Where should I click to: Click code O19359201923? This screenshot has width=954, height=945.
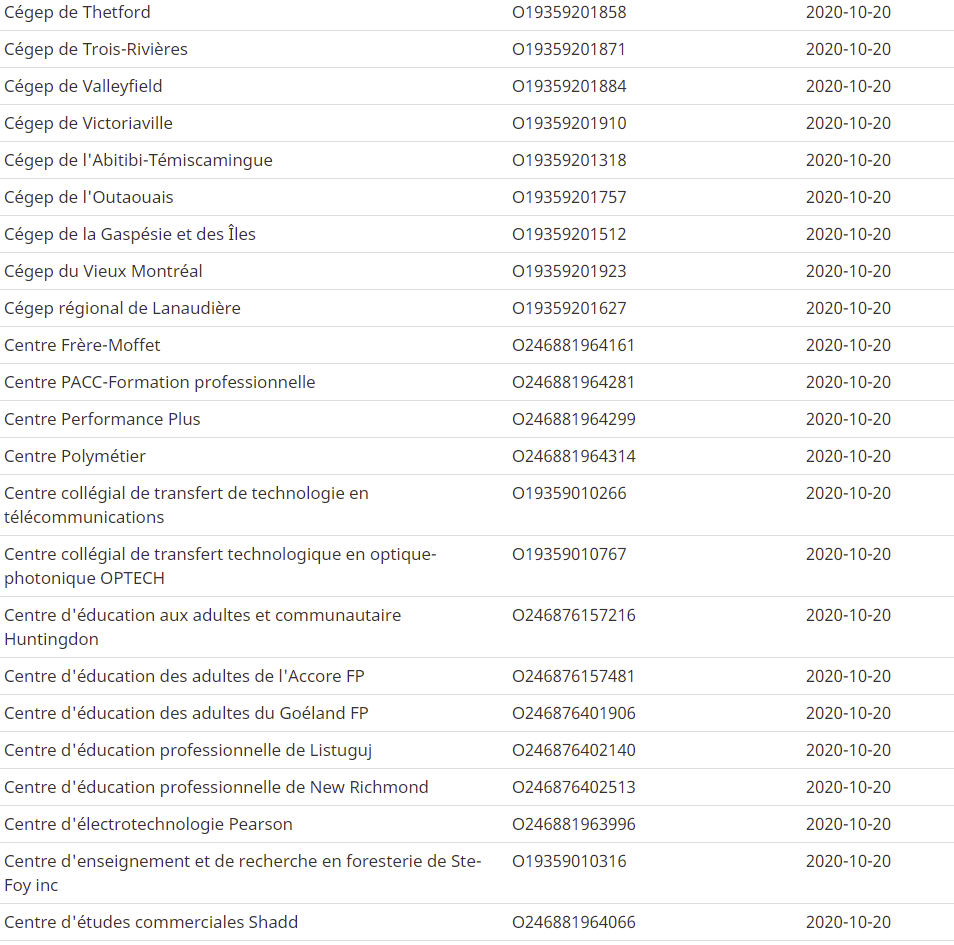pyautogui.click(x=569, y=271)
